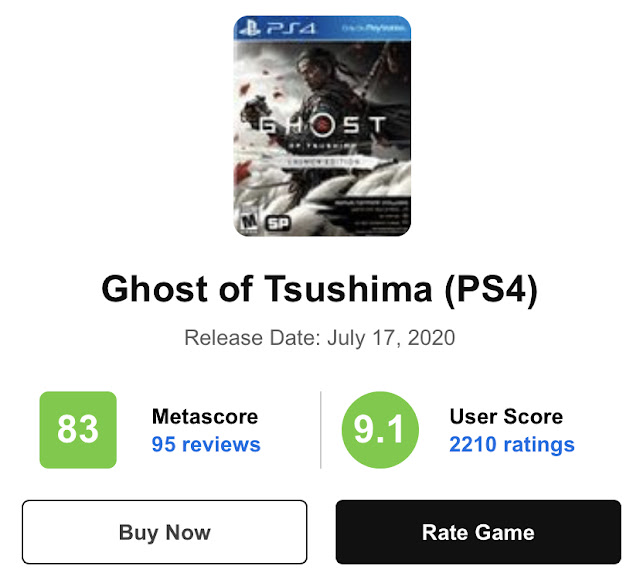The image size is (640, 587).
Task: Click the green Metascore 83 badge
Action: point(78,430)
